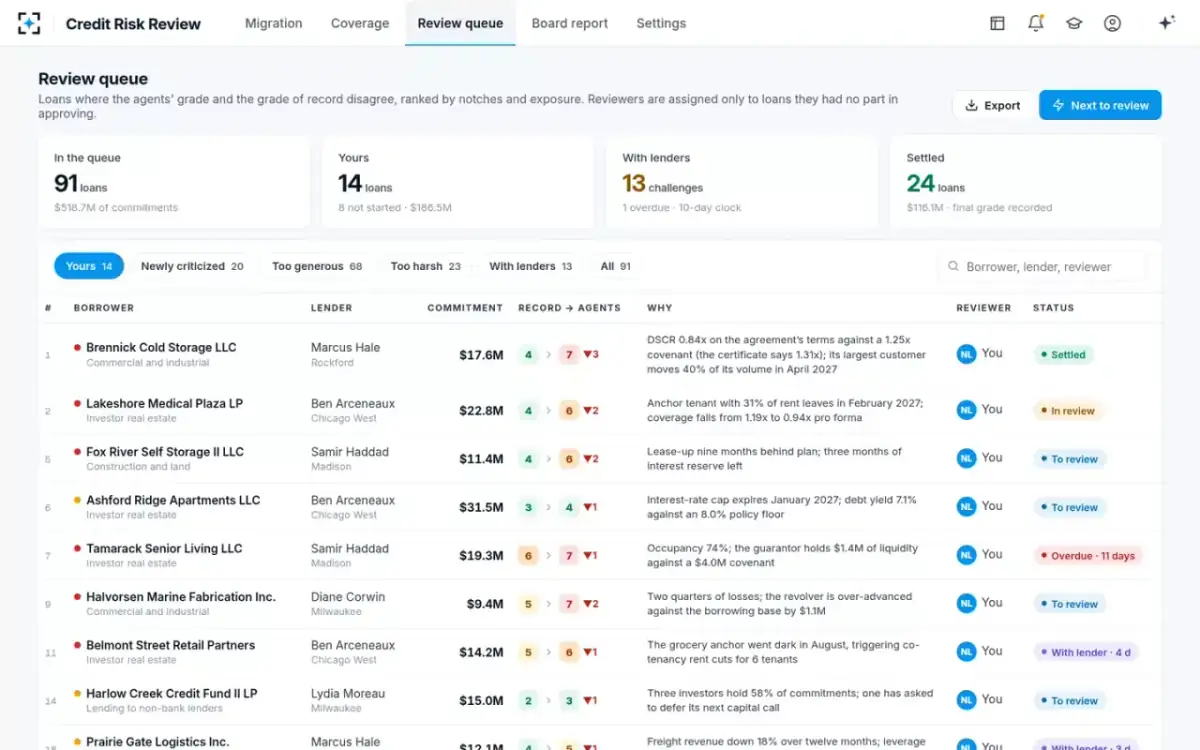Click the Export button
Viewport: 1200px width, 750px height.
point(992,105)
